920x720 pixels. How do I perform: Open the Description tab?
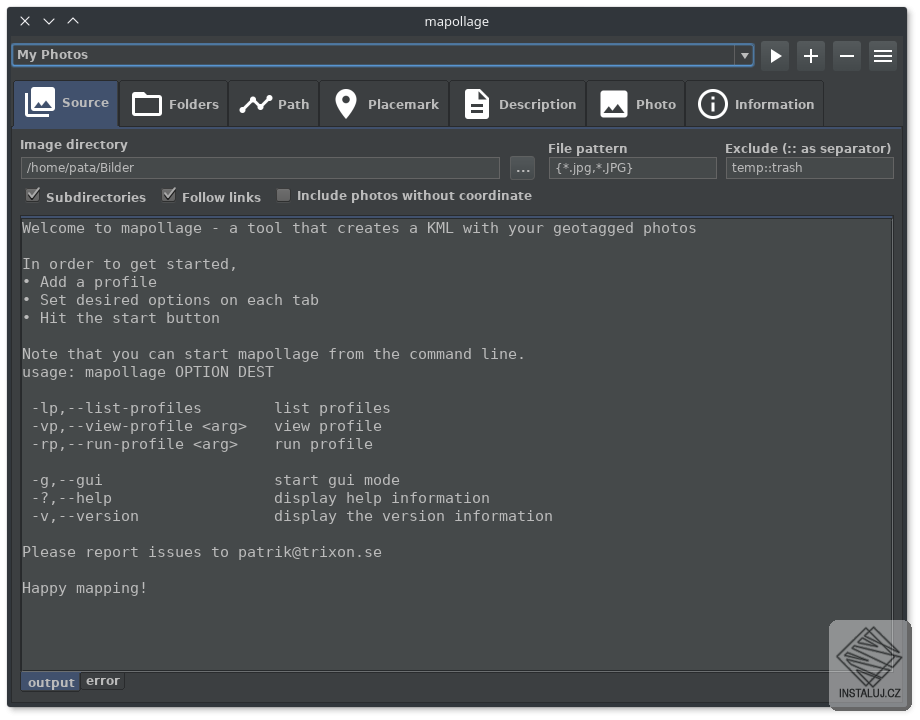click(x=519, y=104)
